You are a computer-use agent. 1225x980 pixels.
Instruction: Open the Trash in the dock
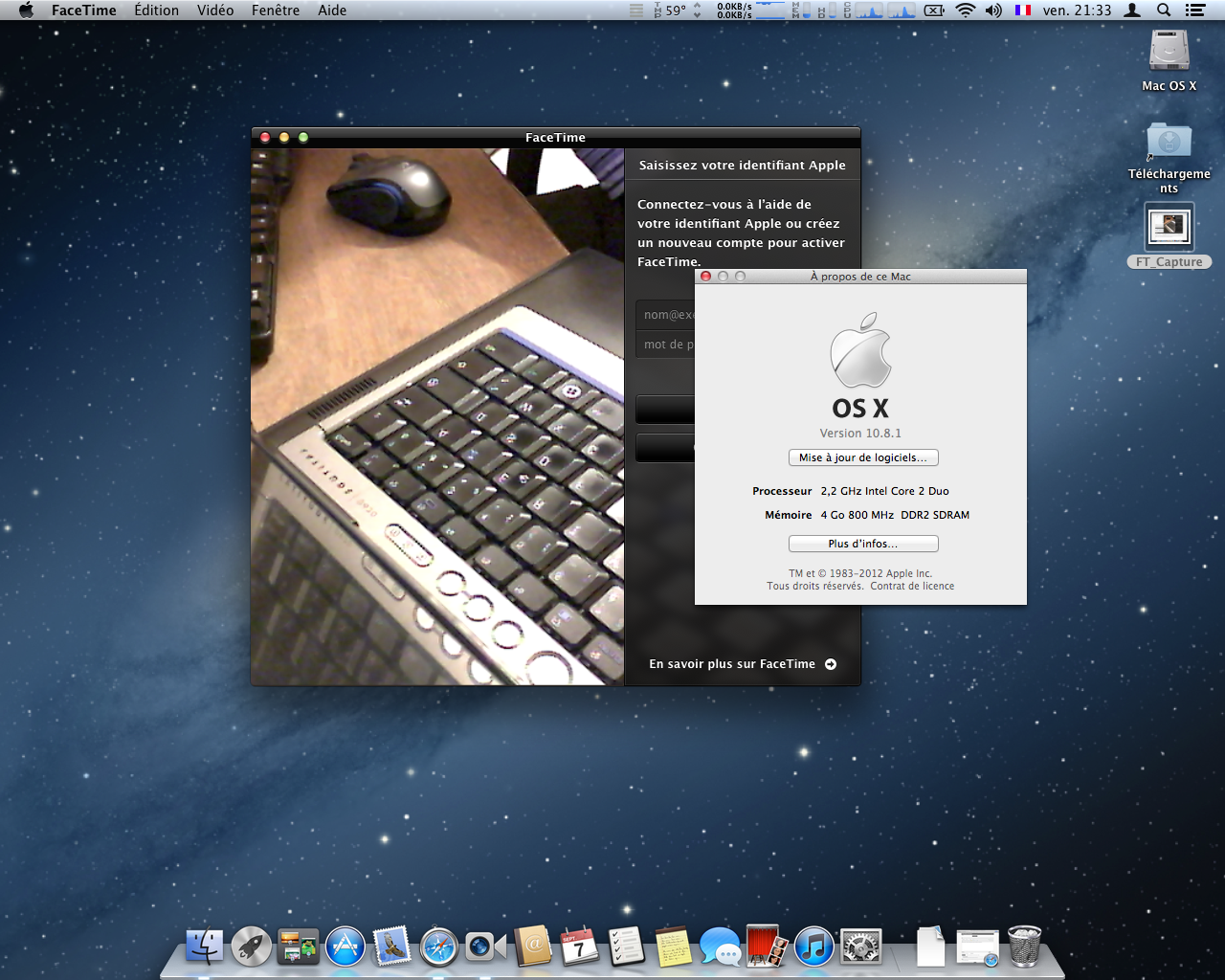click(1024, 947)
